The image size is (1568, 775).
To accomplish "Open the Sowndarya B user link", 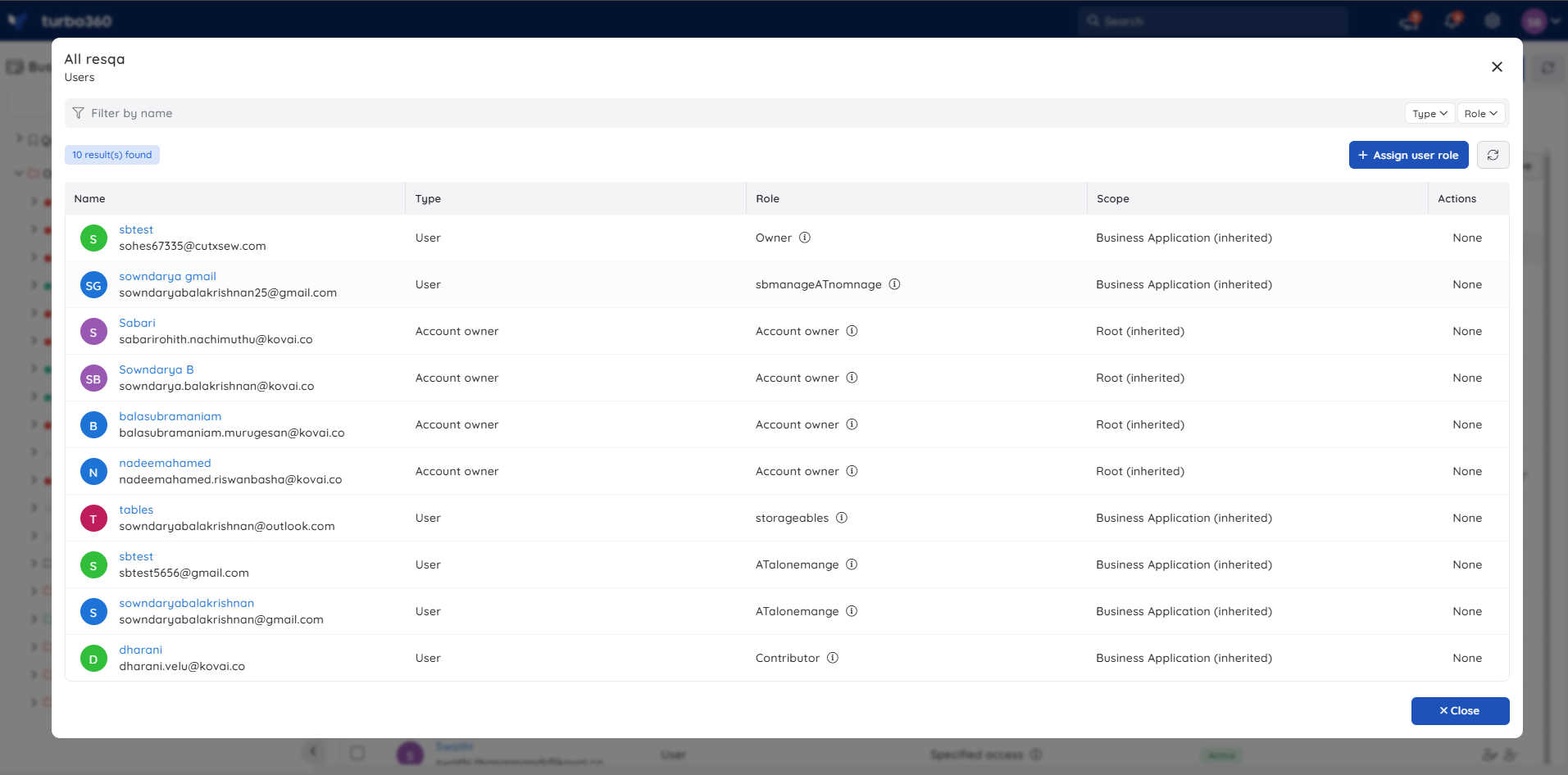I will click(156, 369).
